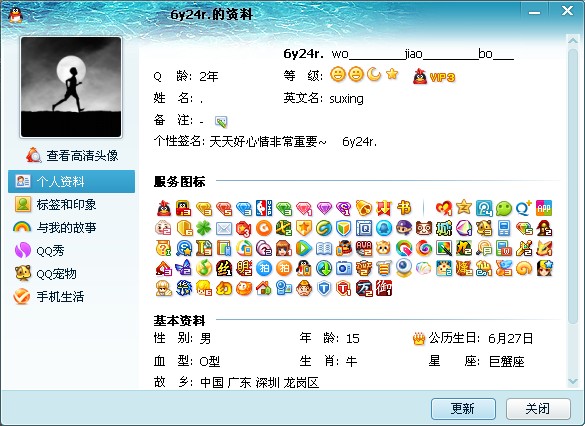Click the green four-leaf clover icon
585x426 pixels.
[204, 228]
